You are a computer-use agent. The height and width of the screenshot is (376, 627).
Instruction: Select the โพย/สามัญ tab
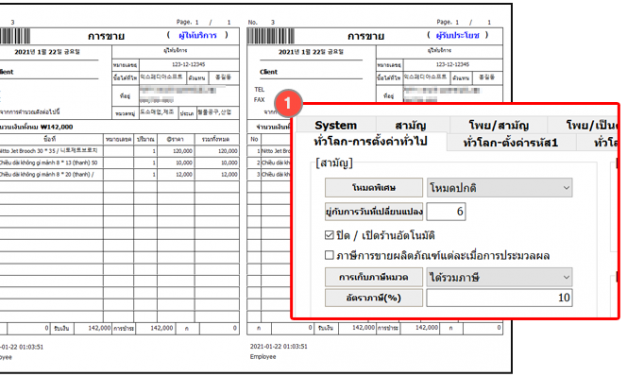tap(499, 126)
